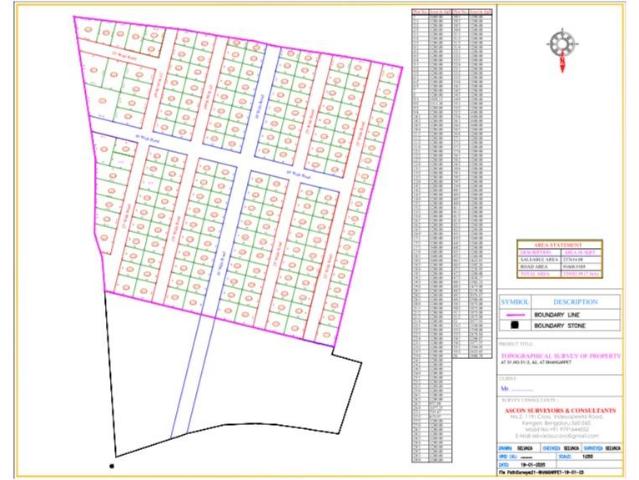Click the date value '19-01-2025'

[533, 465]
